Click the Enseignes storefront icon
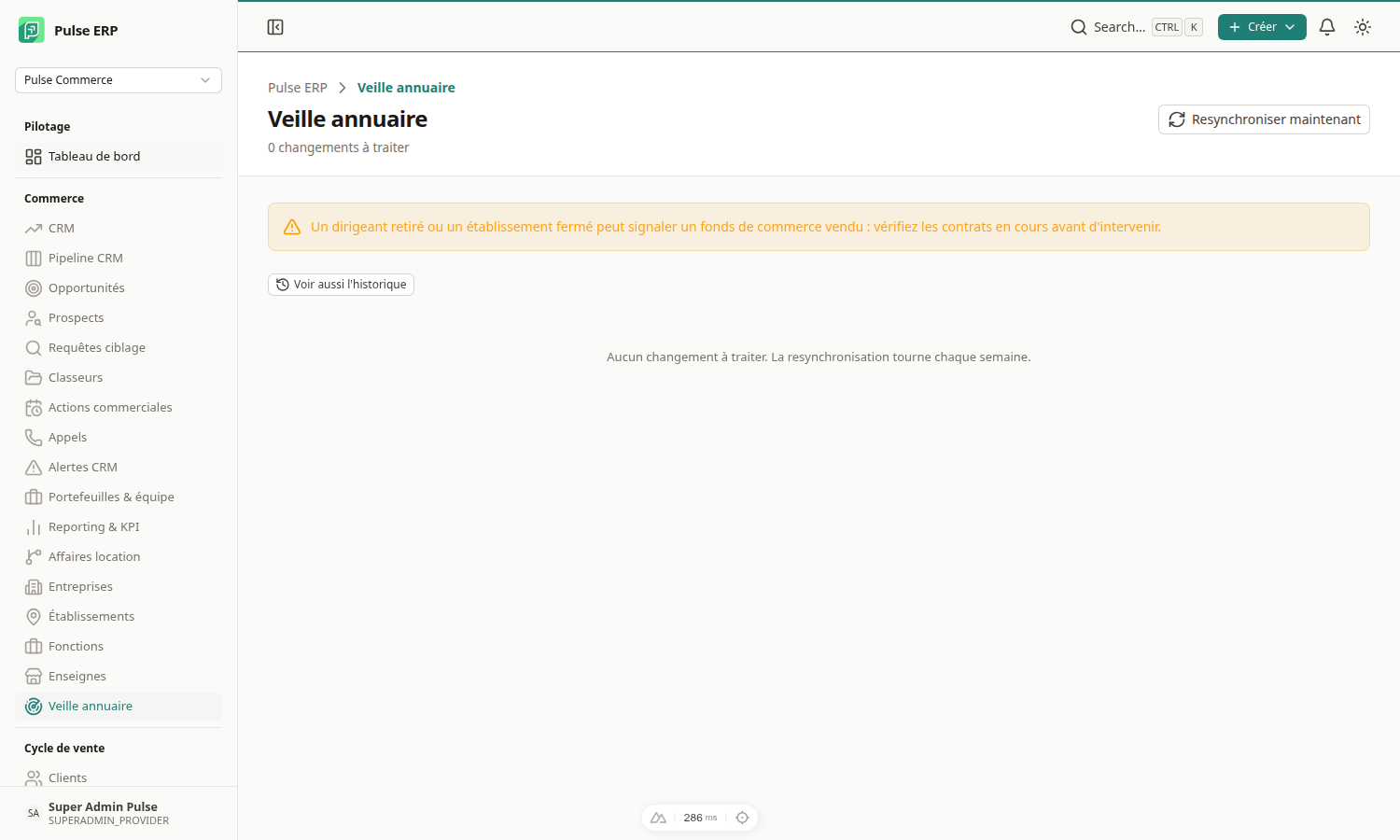1400x840 pixels. coord(34,677)
